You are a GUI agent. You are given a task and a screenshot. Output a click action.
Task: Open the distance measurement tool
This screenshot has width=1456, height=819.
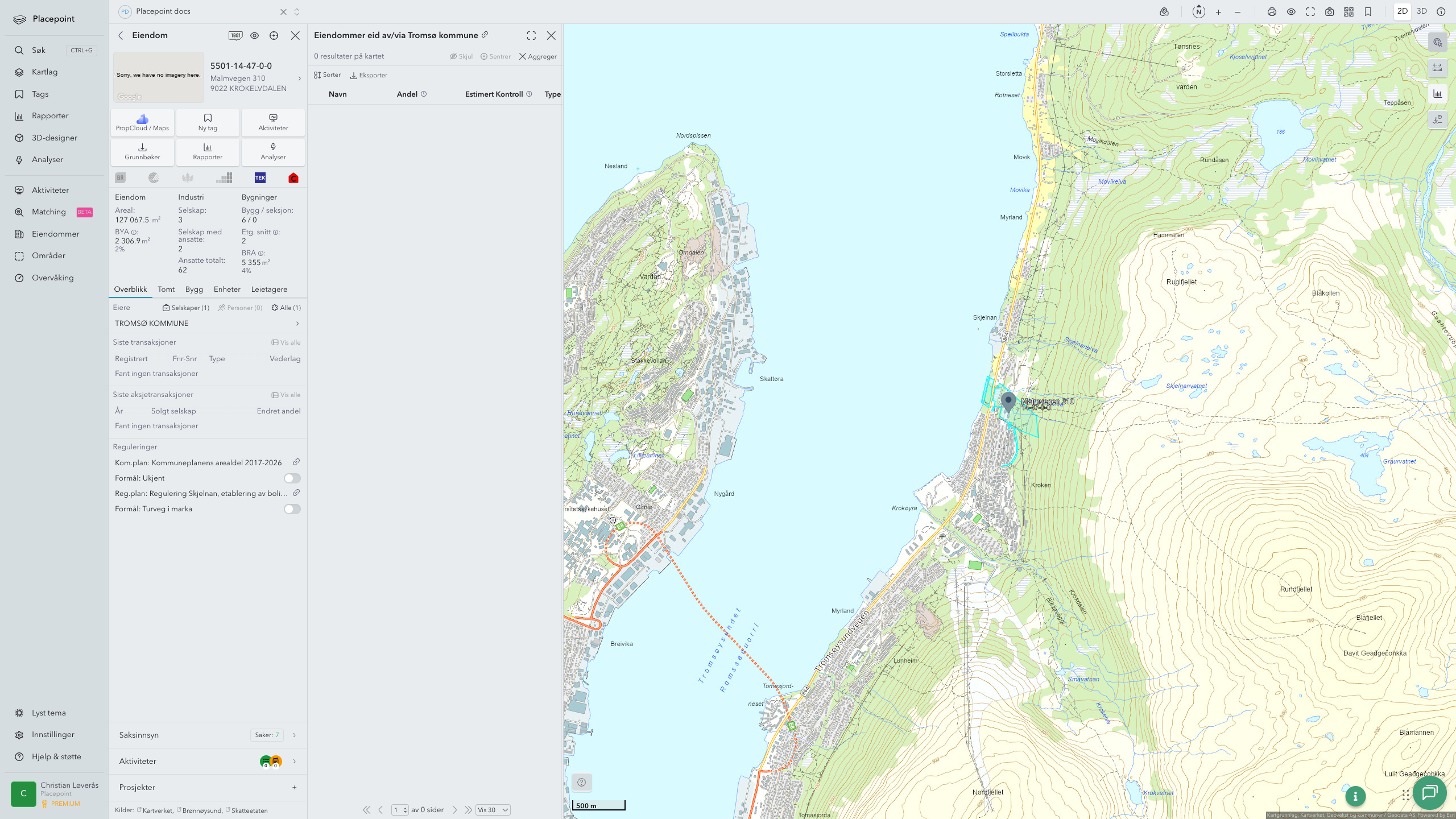[1438, 68]
